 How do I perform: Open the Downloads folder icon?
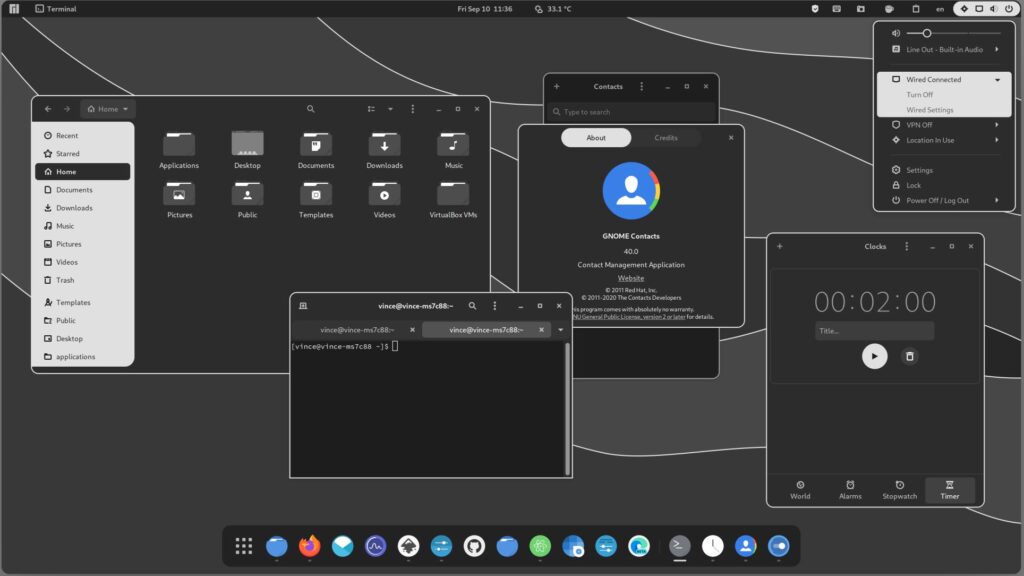point(384,145)
